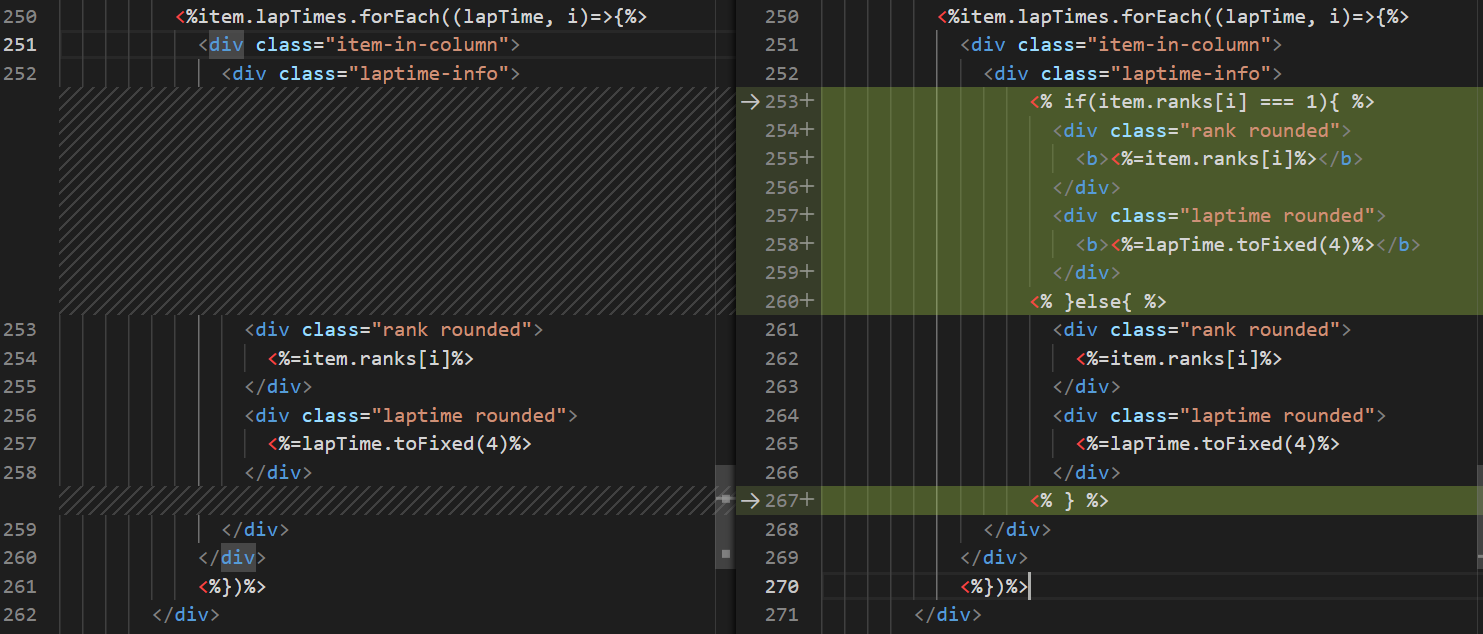This screenshot has width=1483, height=634.
Task: Click "laptime rounded" on right line 264
Action: tap(1278, 415)
